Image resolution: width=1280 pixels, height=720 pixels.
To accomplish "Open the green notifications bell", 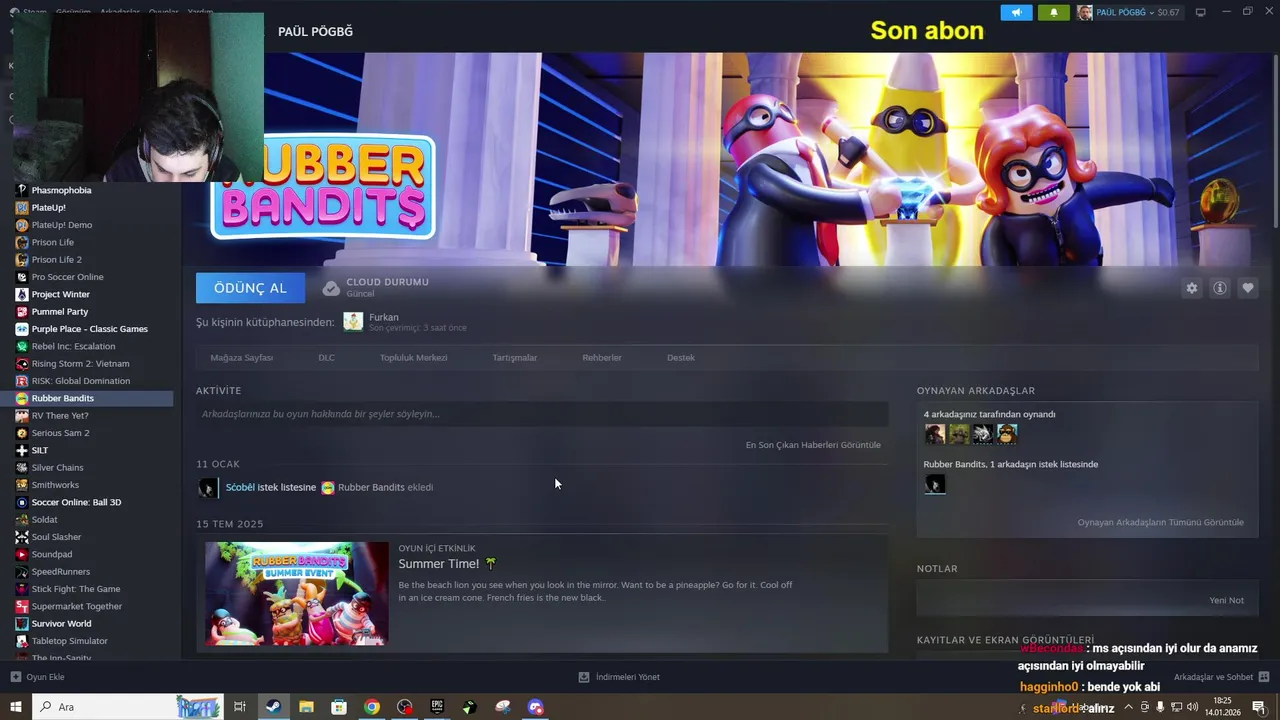I will [x=1053, y=13].
